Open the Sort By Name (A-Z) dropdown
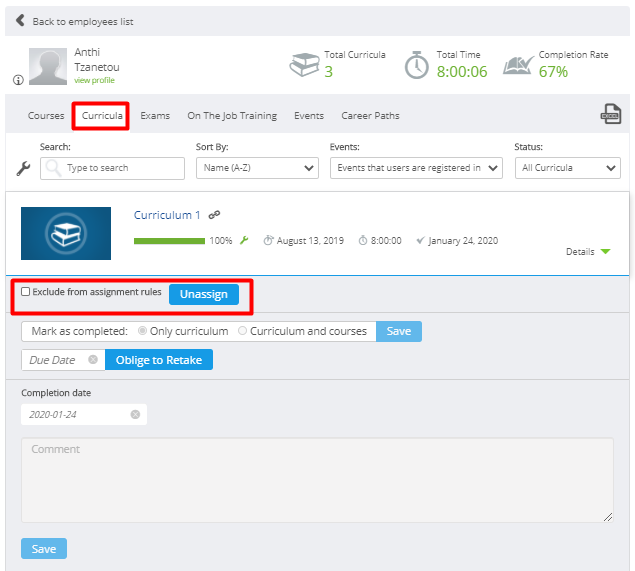Screen dimensions: 635x571 point(257,168)
